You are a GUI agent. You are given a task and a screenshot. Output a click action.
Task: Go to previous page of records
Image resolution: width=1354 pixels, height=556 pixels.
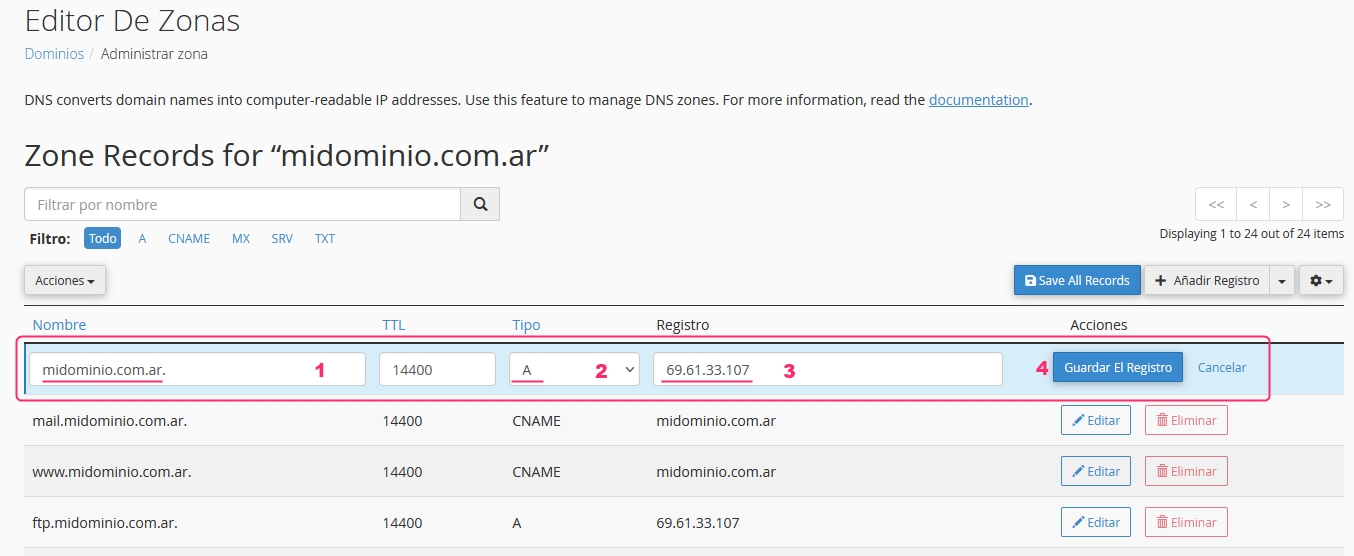pos(1252,204)
